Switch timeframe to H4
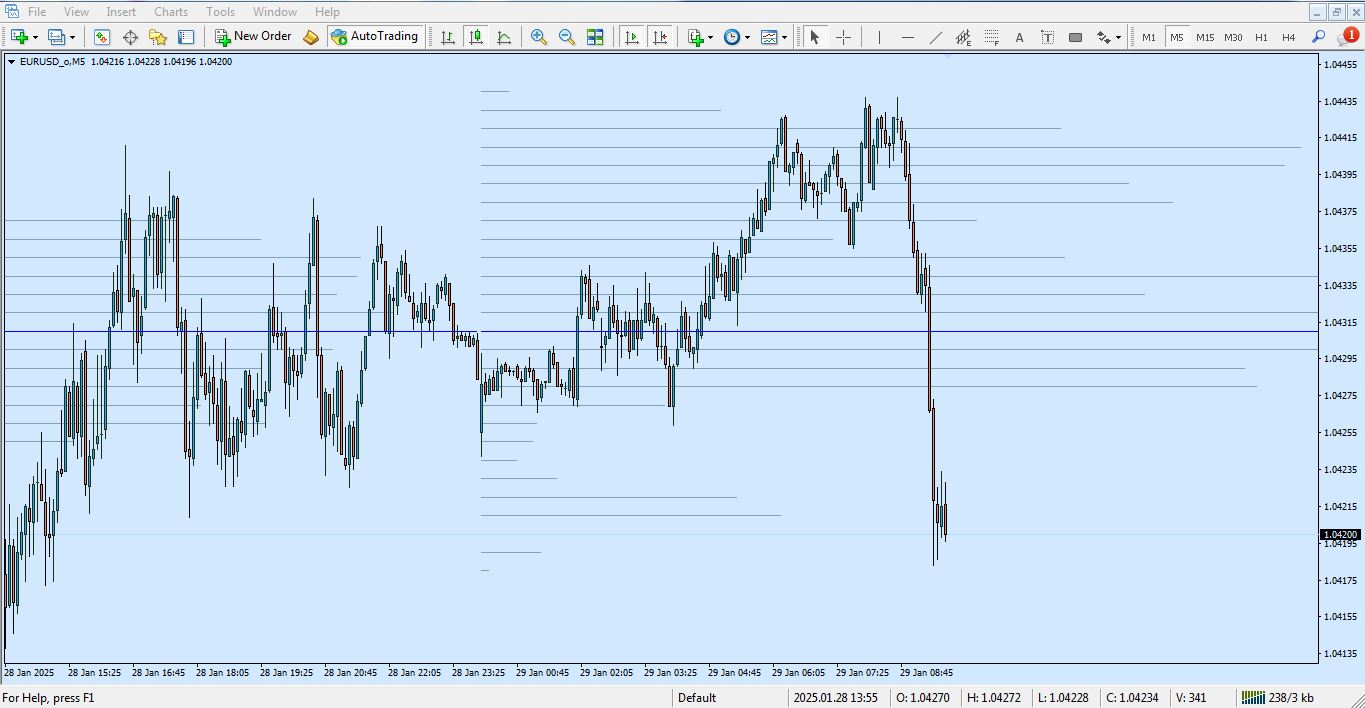Viewport: 1365px width, 708px height. pos(1289,37)
